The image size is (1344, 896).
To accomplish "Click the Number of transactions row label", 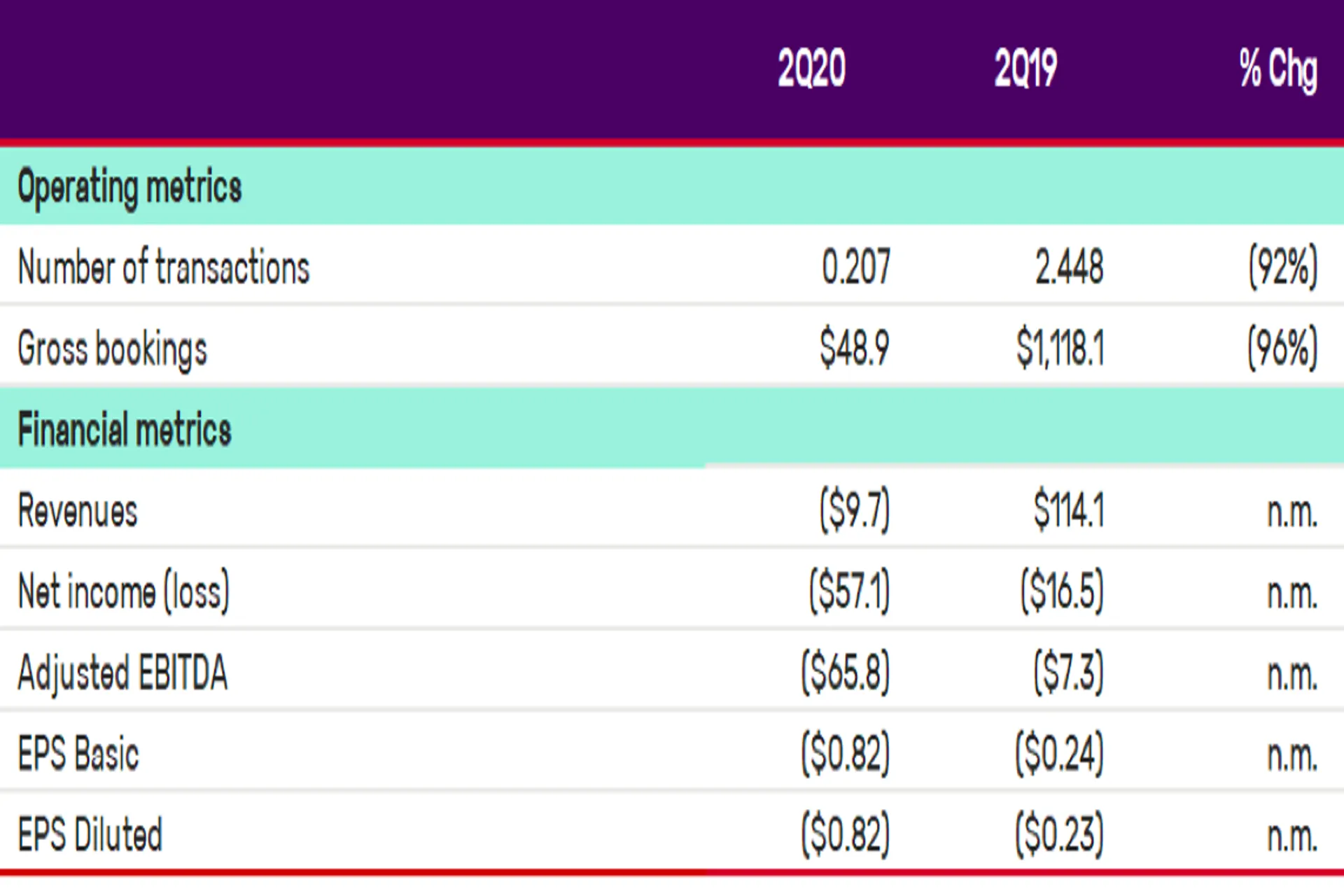I will point(164,267).
